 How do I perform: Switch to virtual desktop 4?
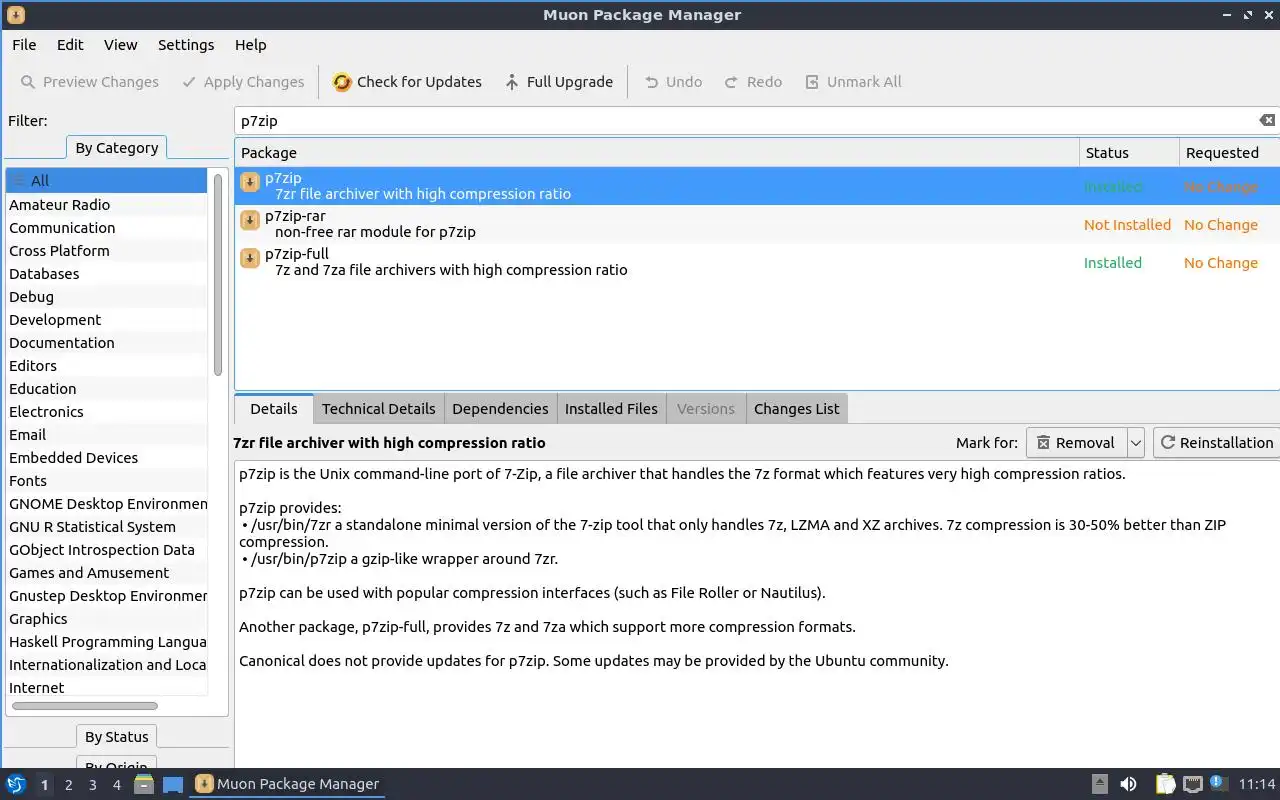[116, 785]
